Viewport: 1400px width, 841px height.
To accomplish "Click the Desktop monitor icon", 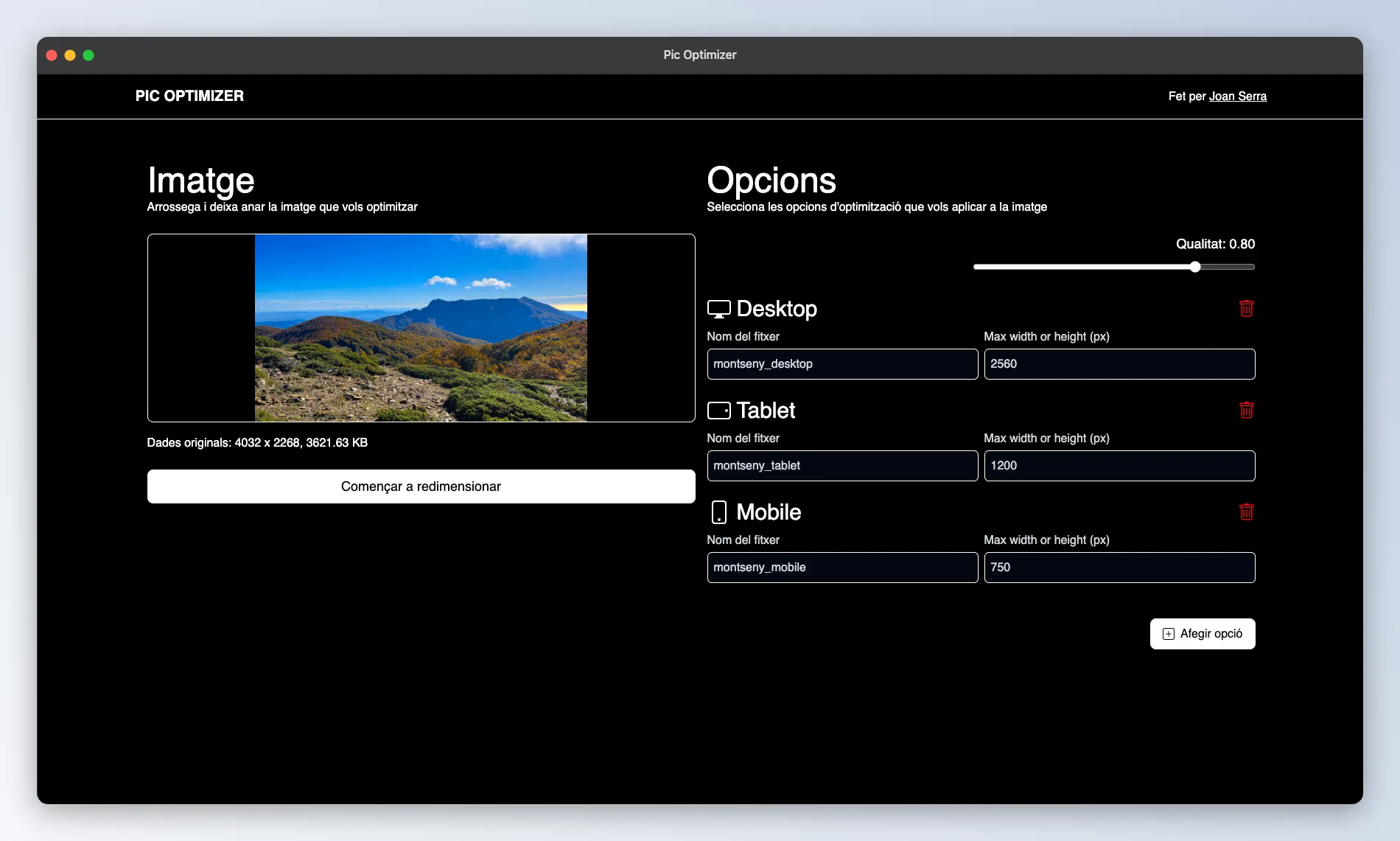I will coord(718,309).
